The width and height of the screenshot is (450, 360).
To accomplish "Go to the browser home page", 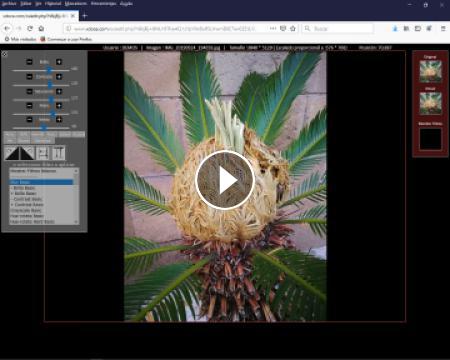I will click(41, 29).
